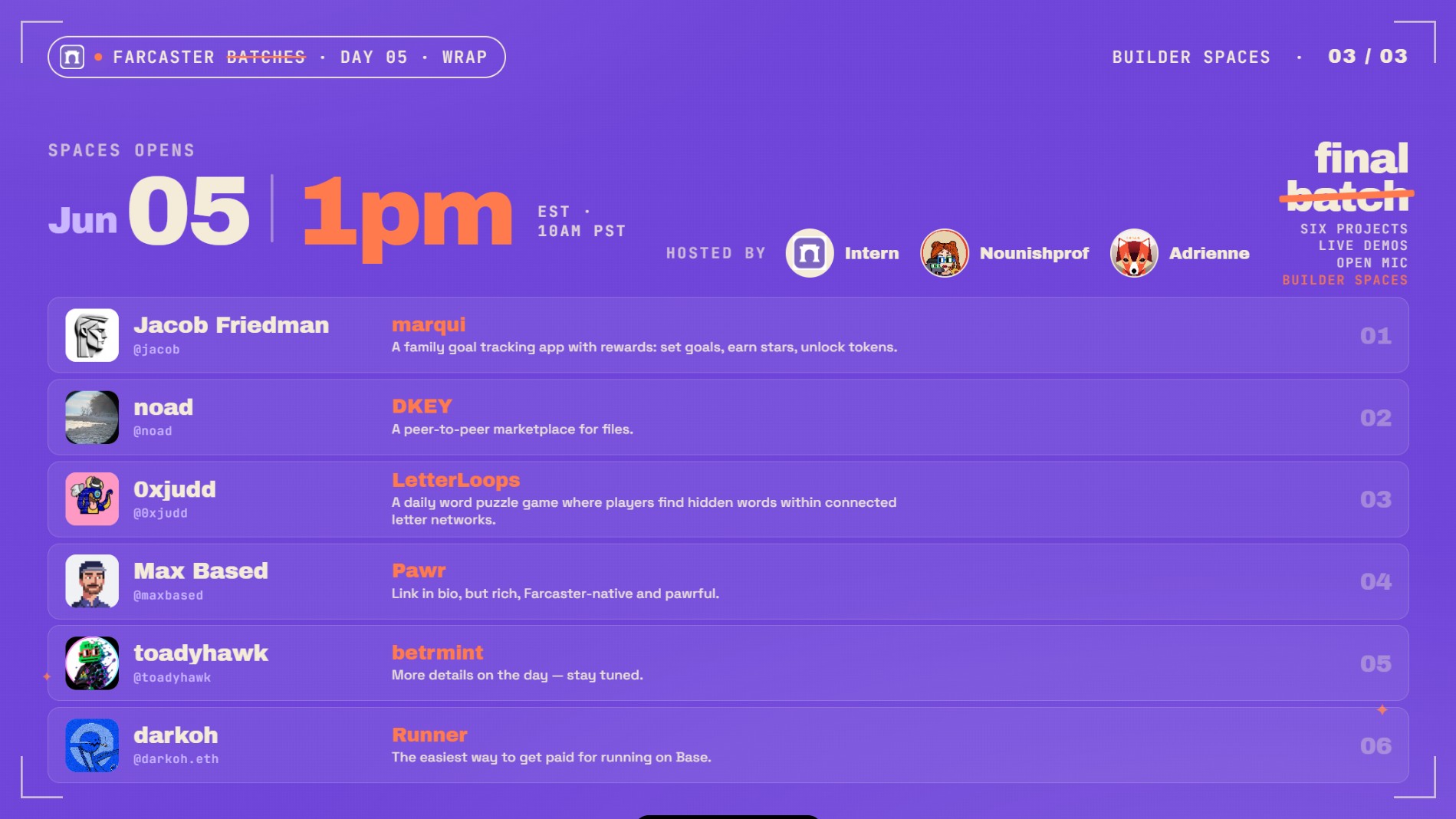Select 0xjudd's pink profile picture
Screen dimensions: 1456x819
pos(92,499)
